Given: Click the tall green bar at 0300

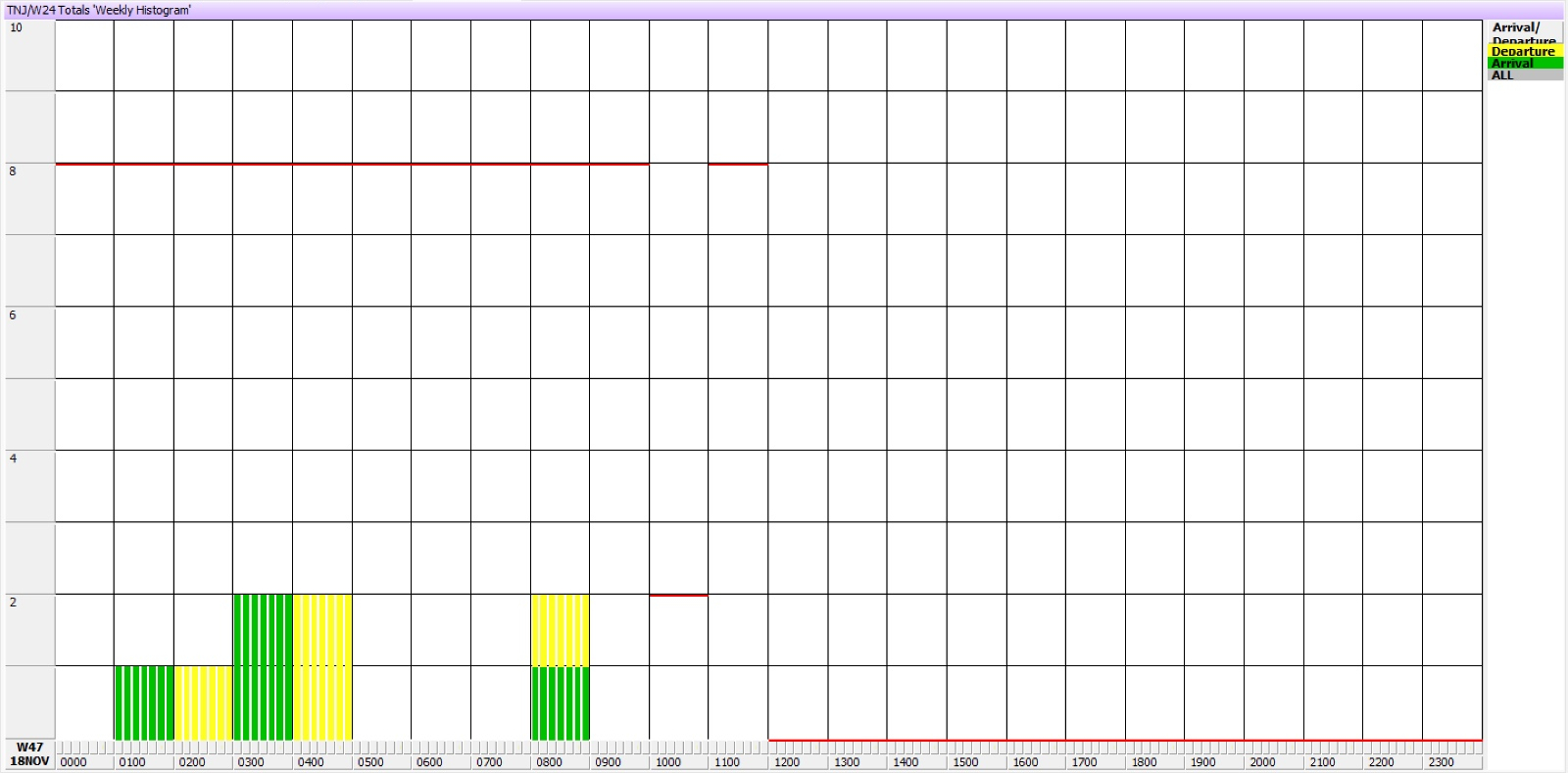Looking at the screenshot, I should 263,666.
